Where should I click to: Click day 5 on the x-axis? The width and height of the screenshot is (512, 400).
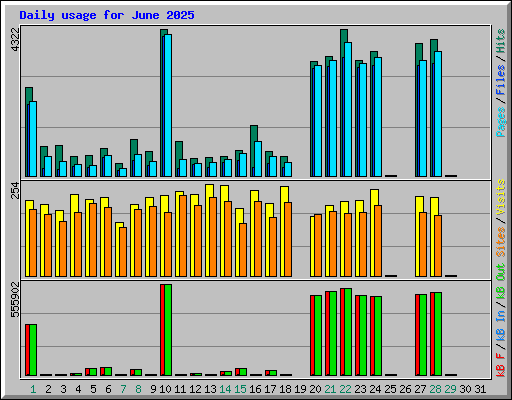tap(93, 389)
